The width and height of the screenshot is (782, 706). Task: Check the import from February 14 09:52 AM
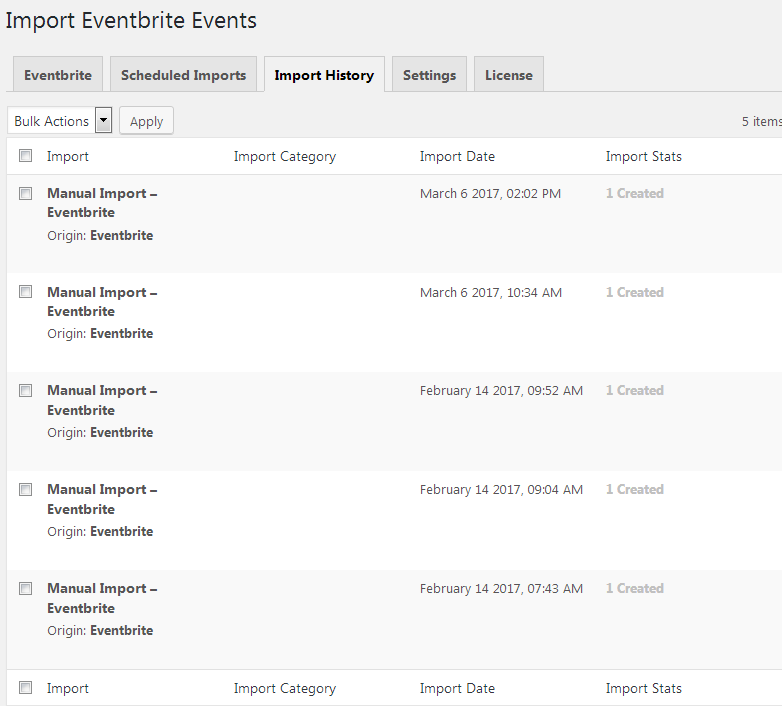(x=25, y=390)
